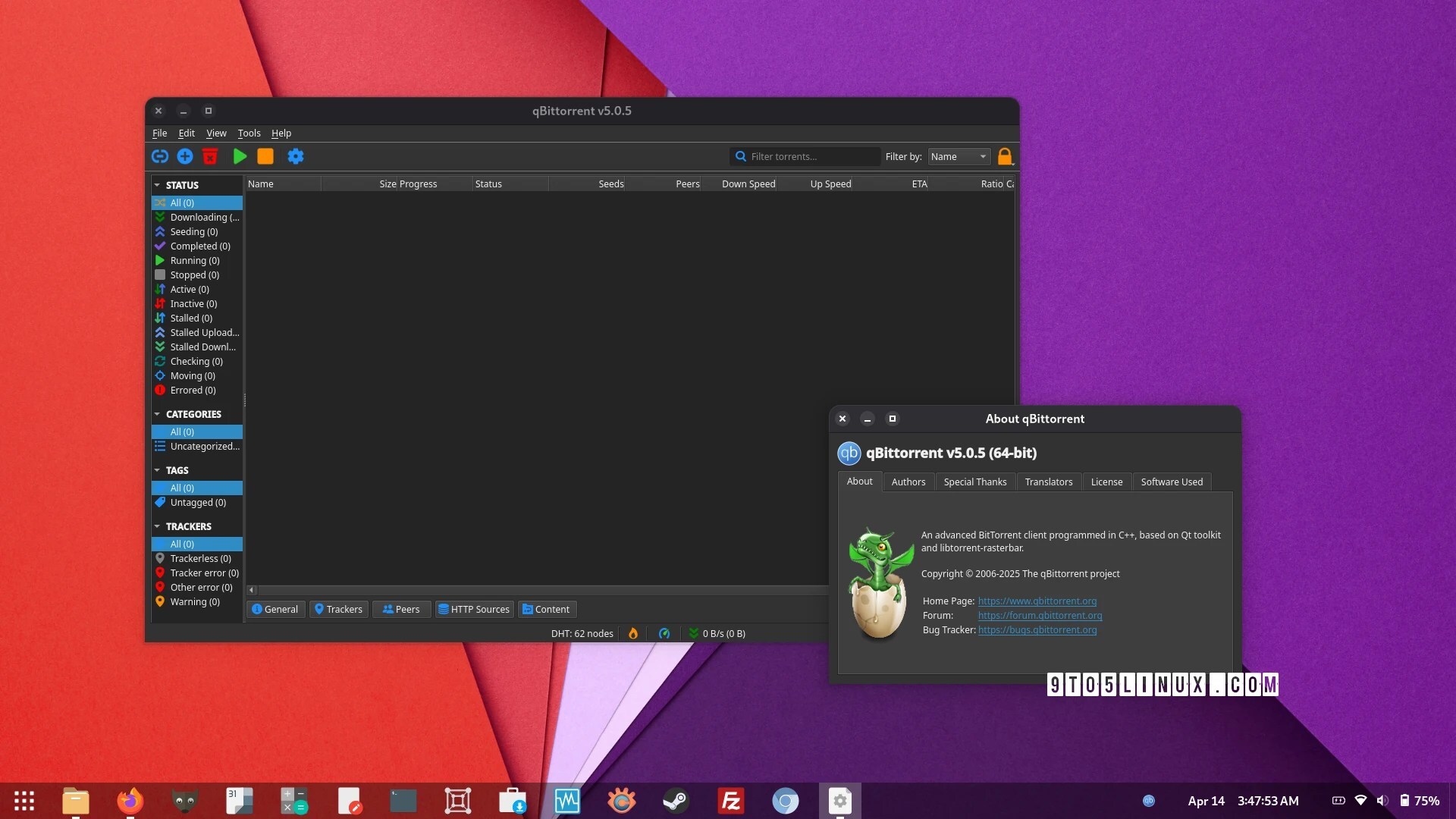Image resolution: width=1456 pixels, height=819 pixels.
Task: Open the Filter by Name dropdown
Action: click(959, 156)
